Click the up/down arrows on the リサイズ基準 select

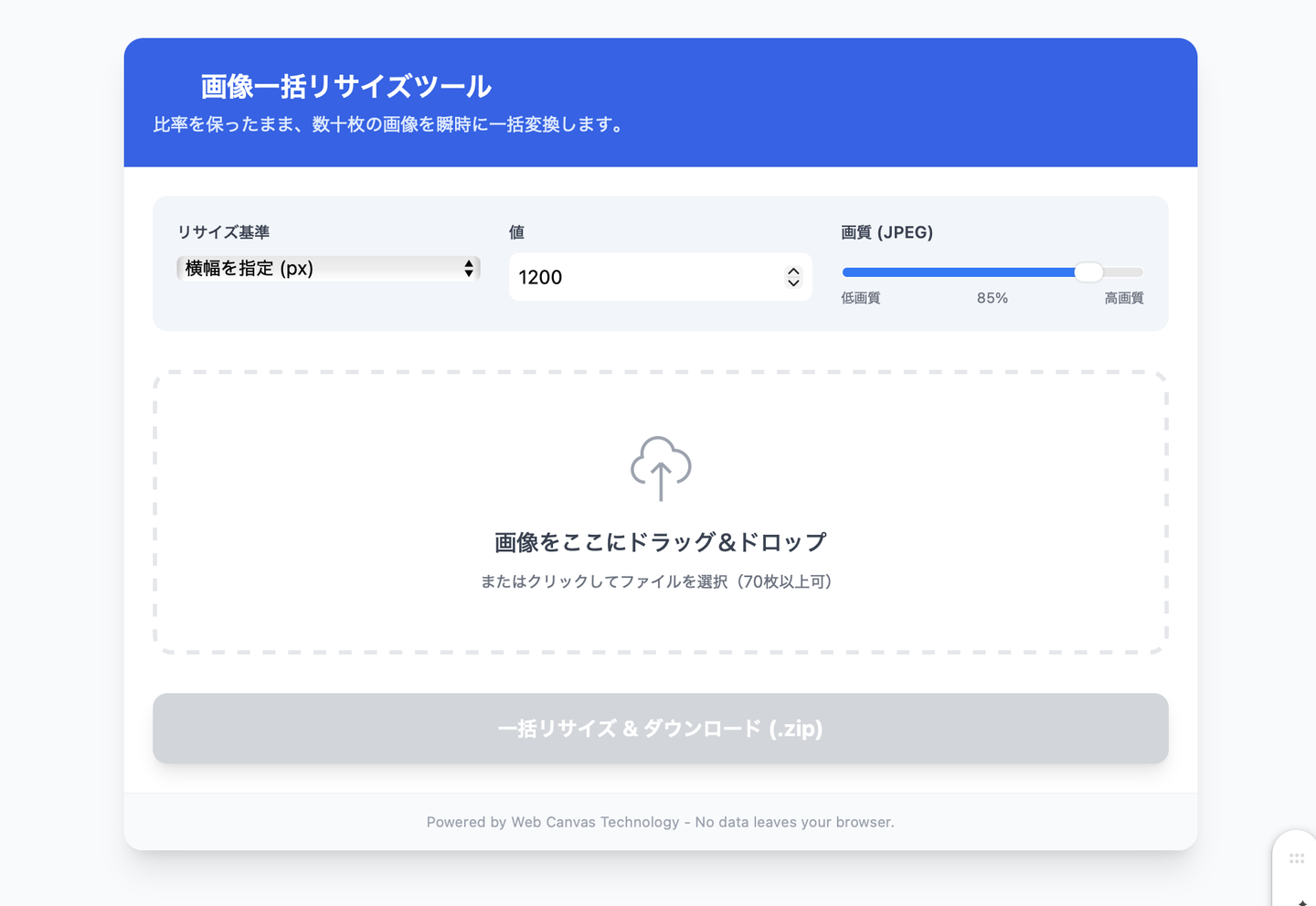(x=469, y=268)
